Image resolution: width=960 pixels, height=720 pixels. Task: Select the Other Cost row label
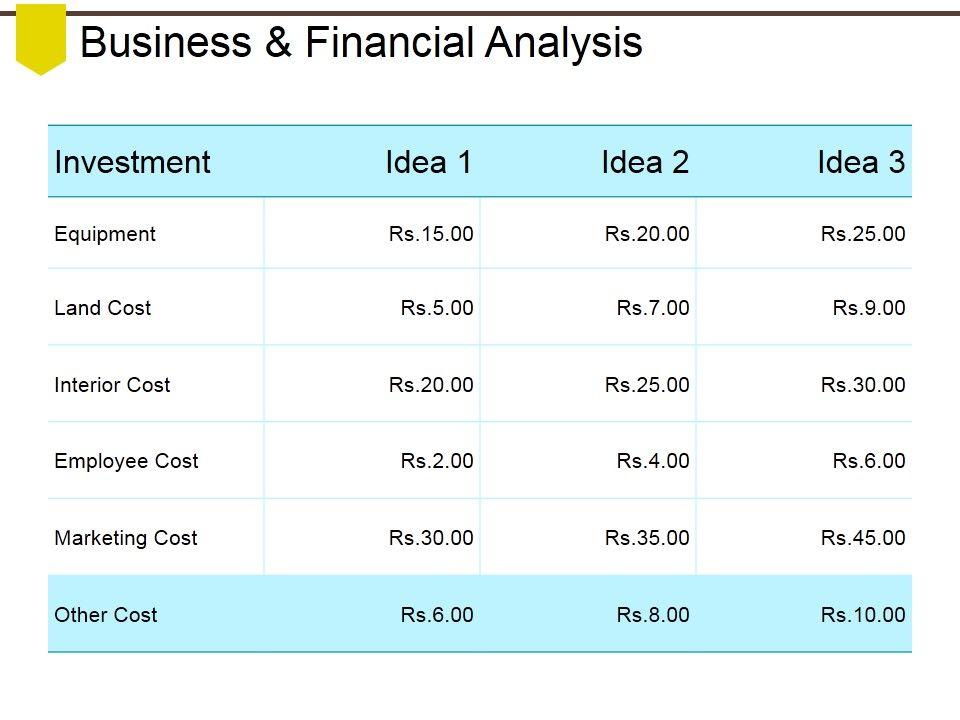click(106, 615)
